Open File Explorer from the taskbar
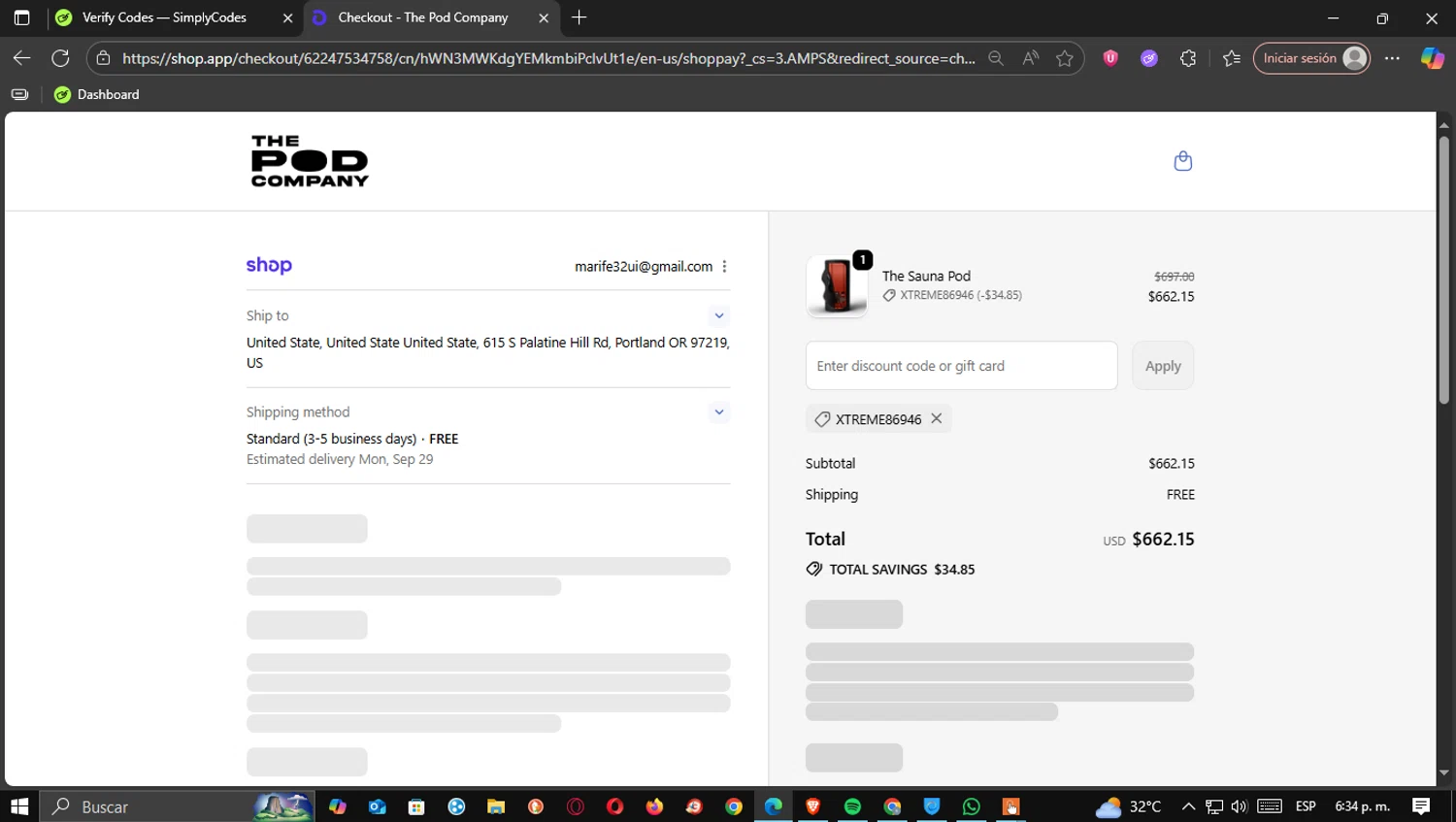Image resolution: width=1456 pixels, height=822 pixels. point(496,806)
